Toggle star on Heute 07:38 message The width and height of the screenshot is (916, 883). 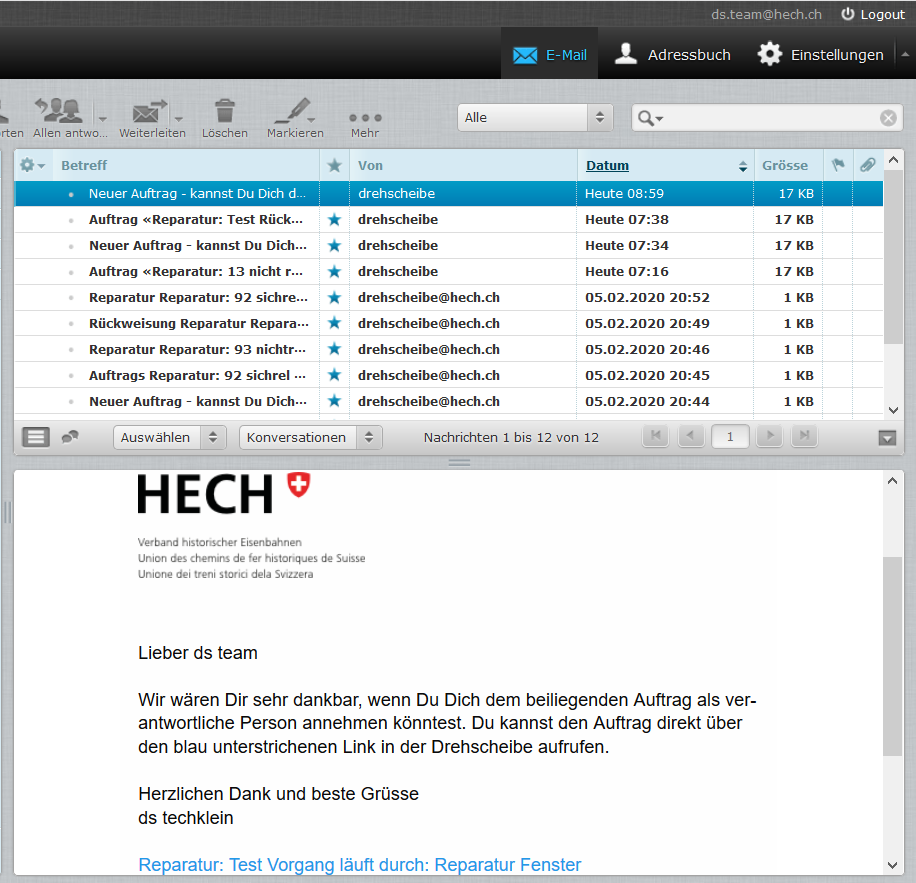334,219
